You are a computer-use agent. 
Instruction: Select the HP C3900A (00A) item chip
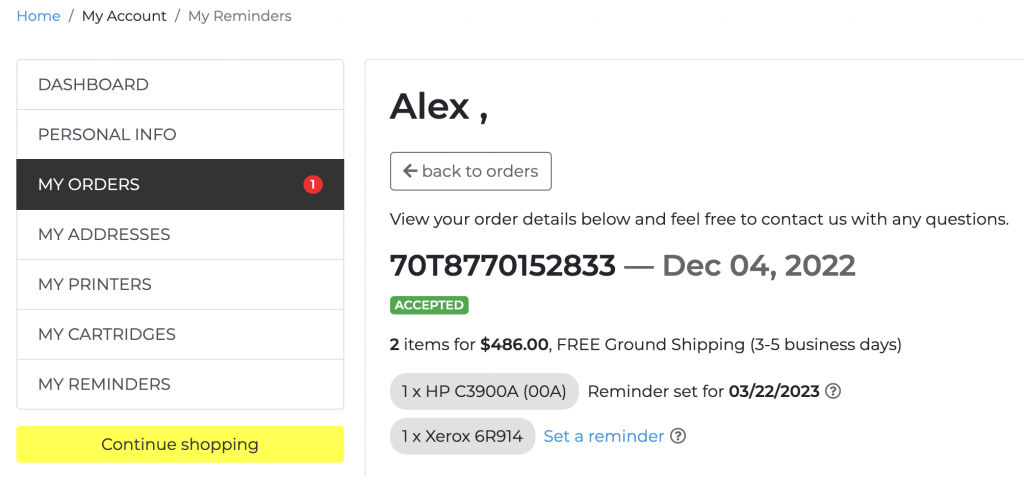[484, 391]
